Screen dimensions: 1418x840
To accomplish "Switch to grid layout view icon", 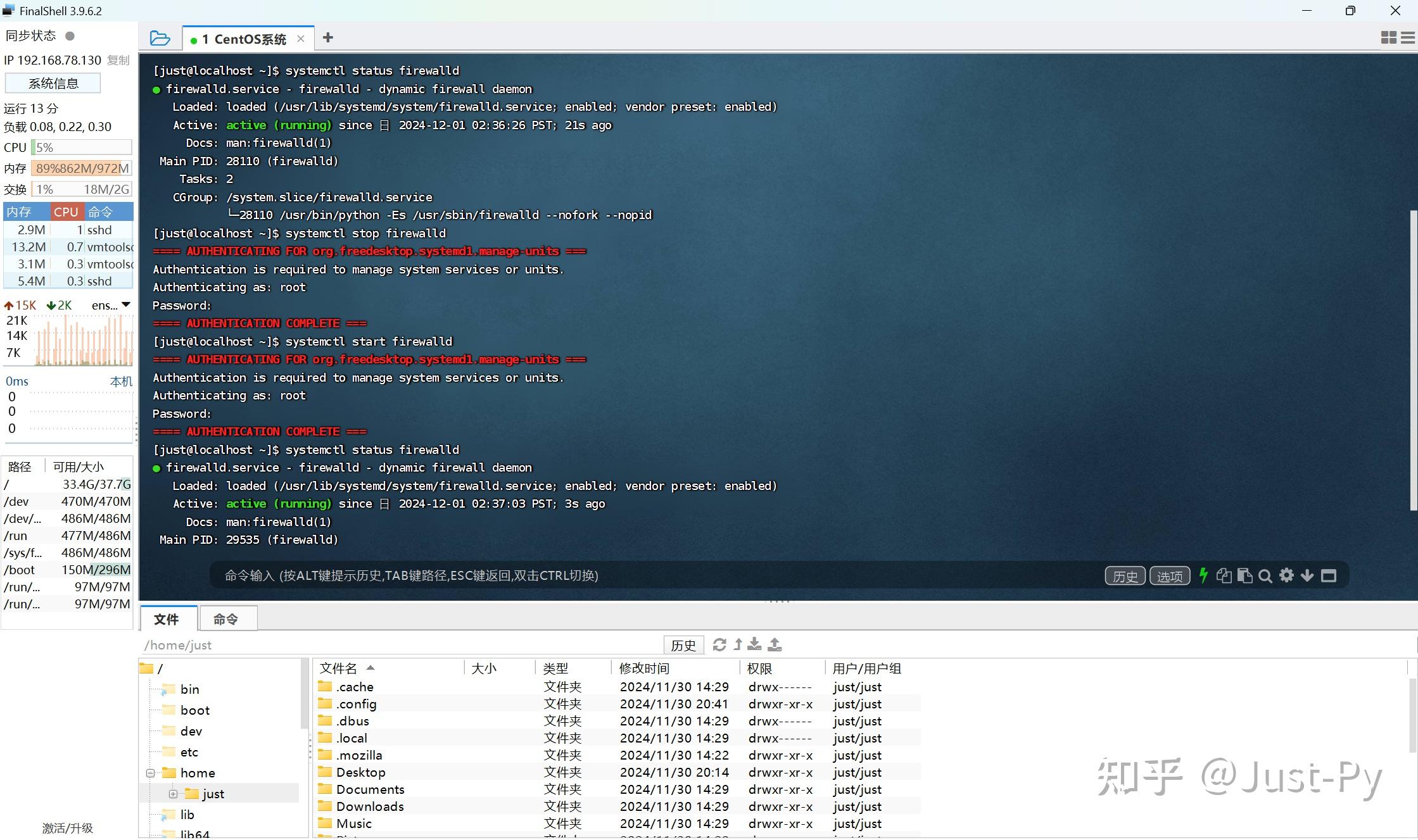I will (1388, 38).
